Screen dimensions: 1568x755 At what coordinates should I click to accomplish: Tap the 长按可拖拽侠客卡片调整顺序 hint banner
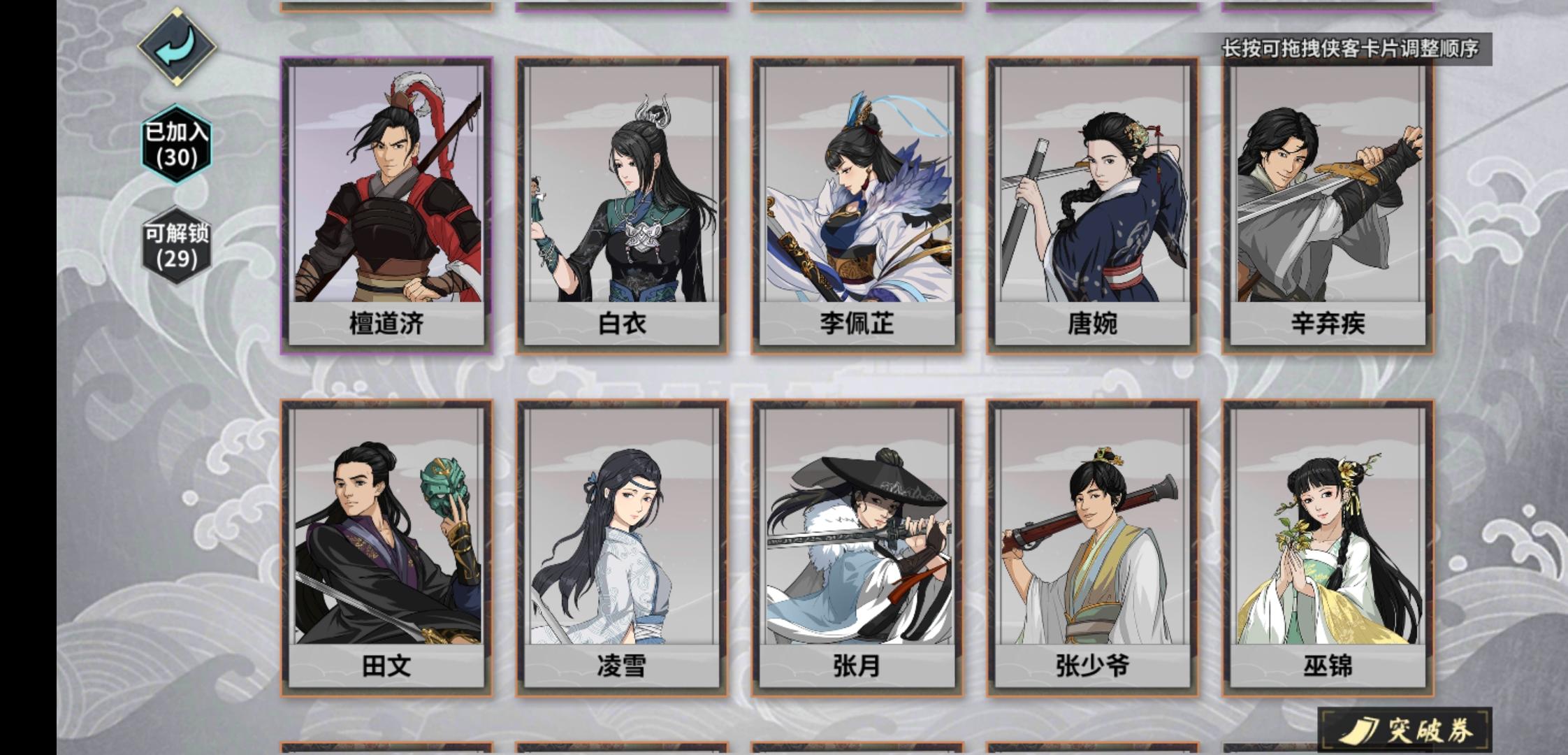[x=1350, y=49]
